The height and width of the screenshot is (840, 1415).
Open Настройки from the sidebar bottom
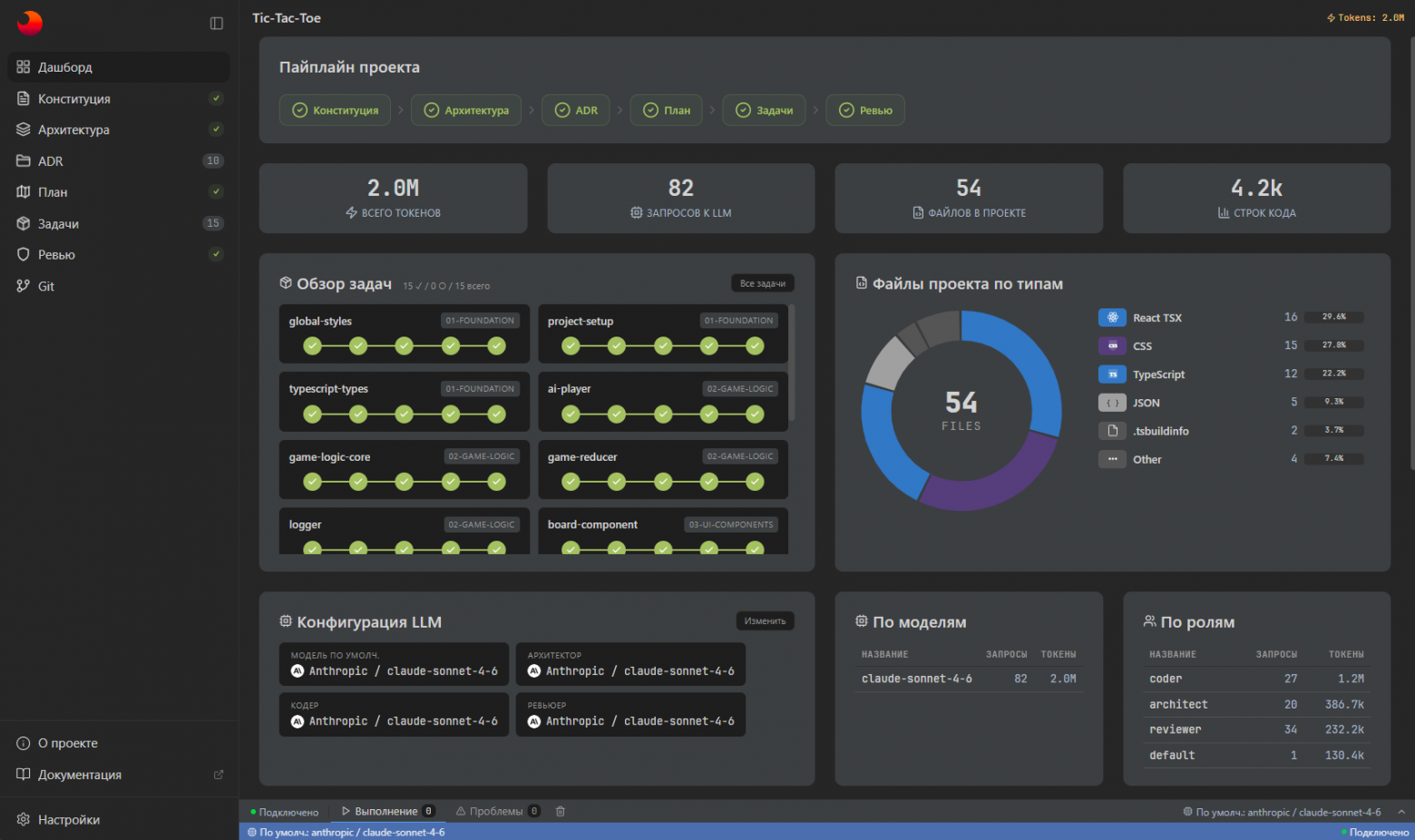click(x=69, y=820)
